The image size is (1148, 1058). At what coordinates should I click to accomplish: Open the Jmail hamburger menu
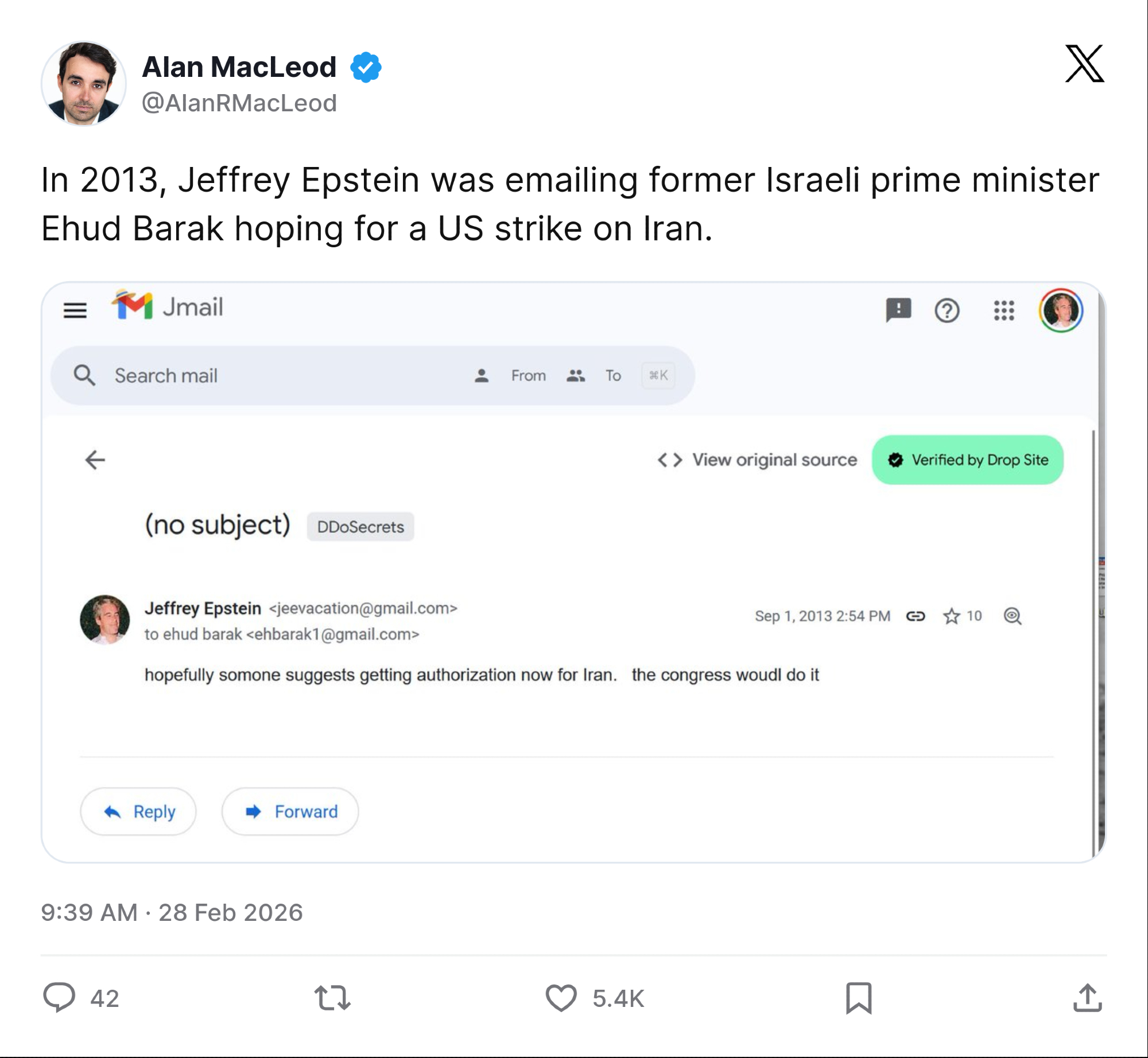click(75, 310)
